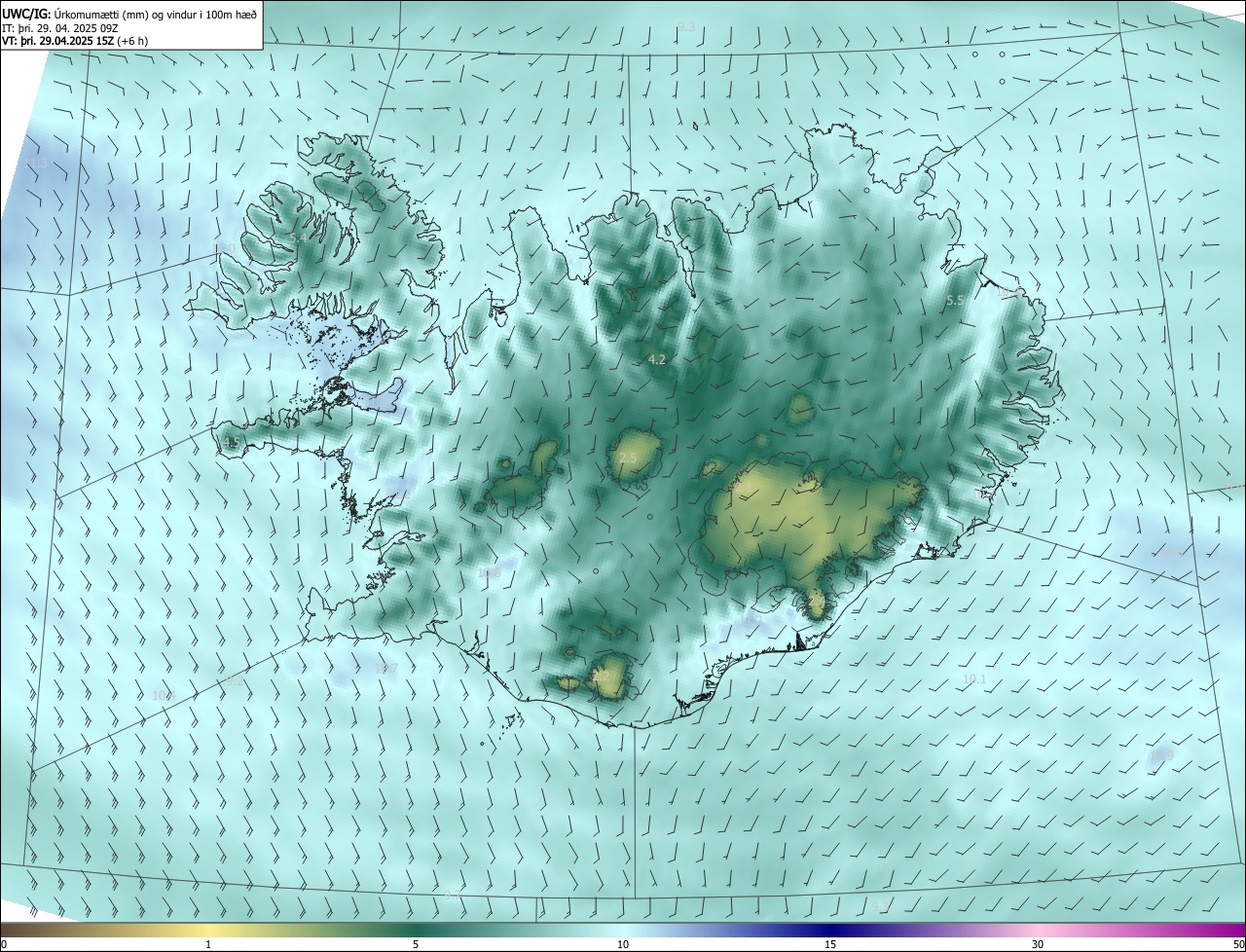Click the colorbar tick label 50
The height and width of the screenshot is (952, 1246).
click(x=1238, y=944)
